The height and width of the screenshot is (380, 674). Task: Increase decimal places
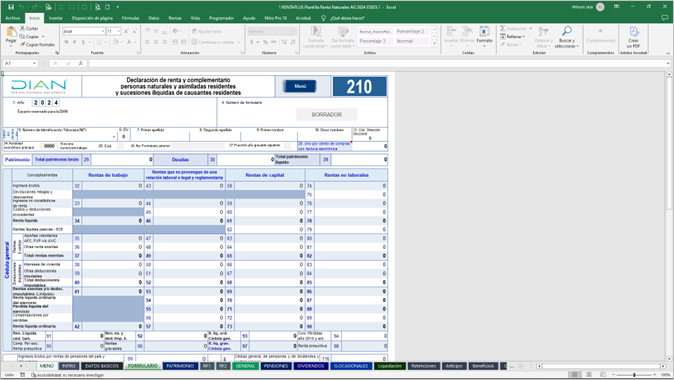pyautogui.click(x=284, y=42)
